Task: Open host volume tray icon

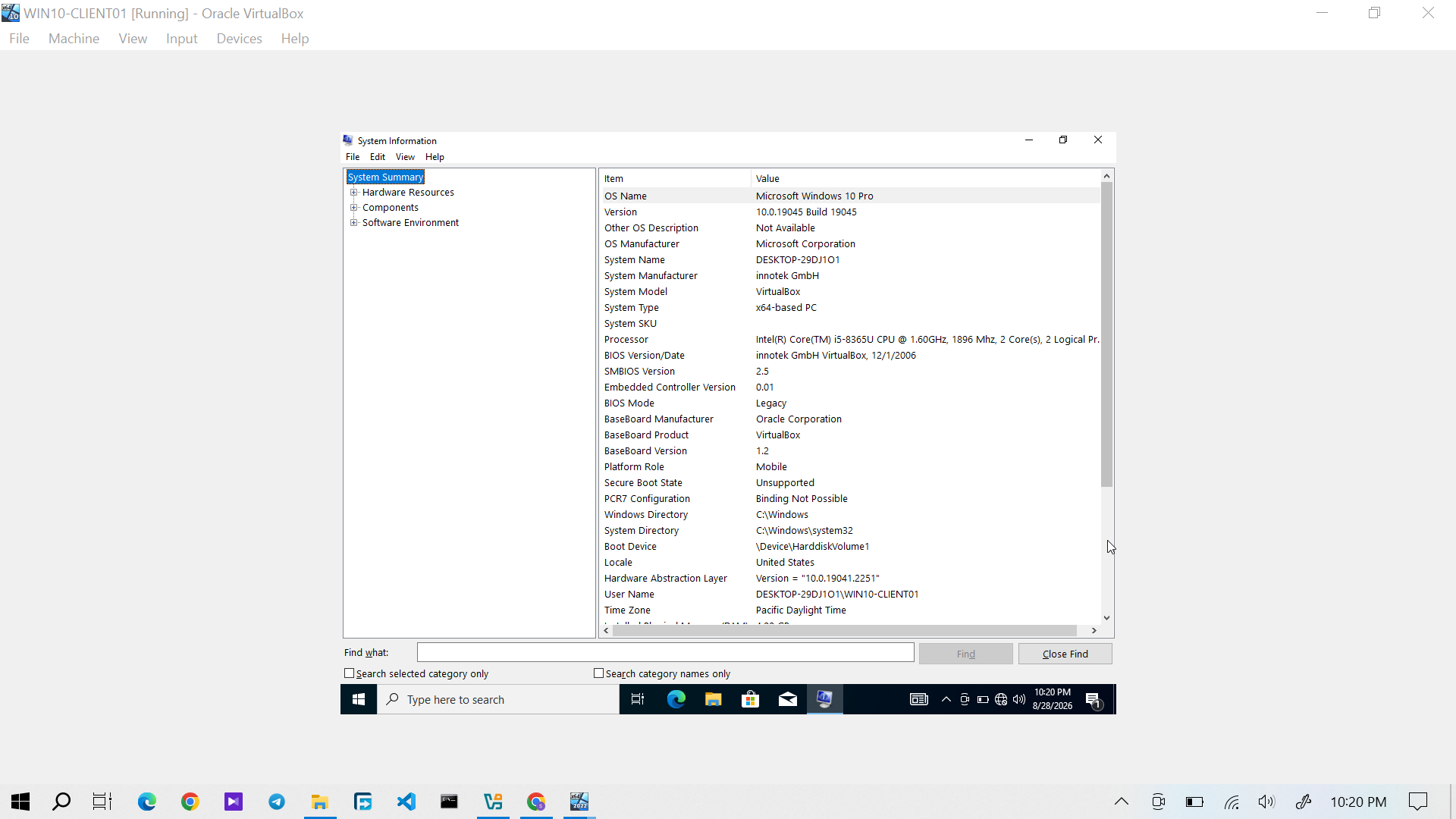Action: [1266, 802]
